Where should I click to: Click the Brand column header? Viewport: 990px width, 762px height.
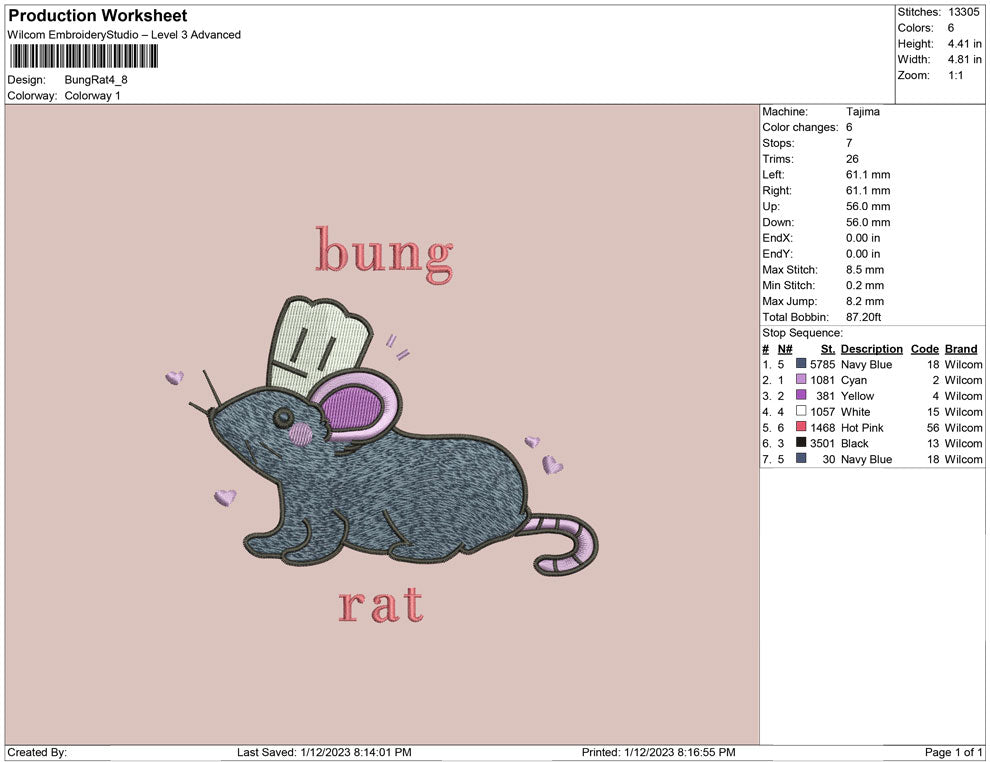tap(960, 349)
